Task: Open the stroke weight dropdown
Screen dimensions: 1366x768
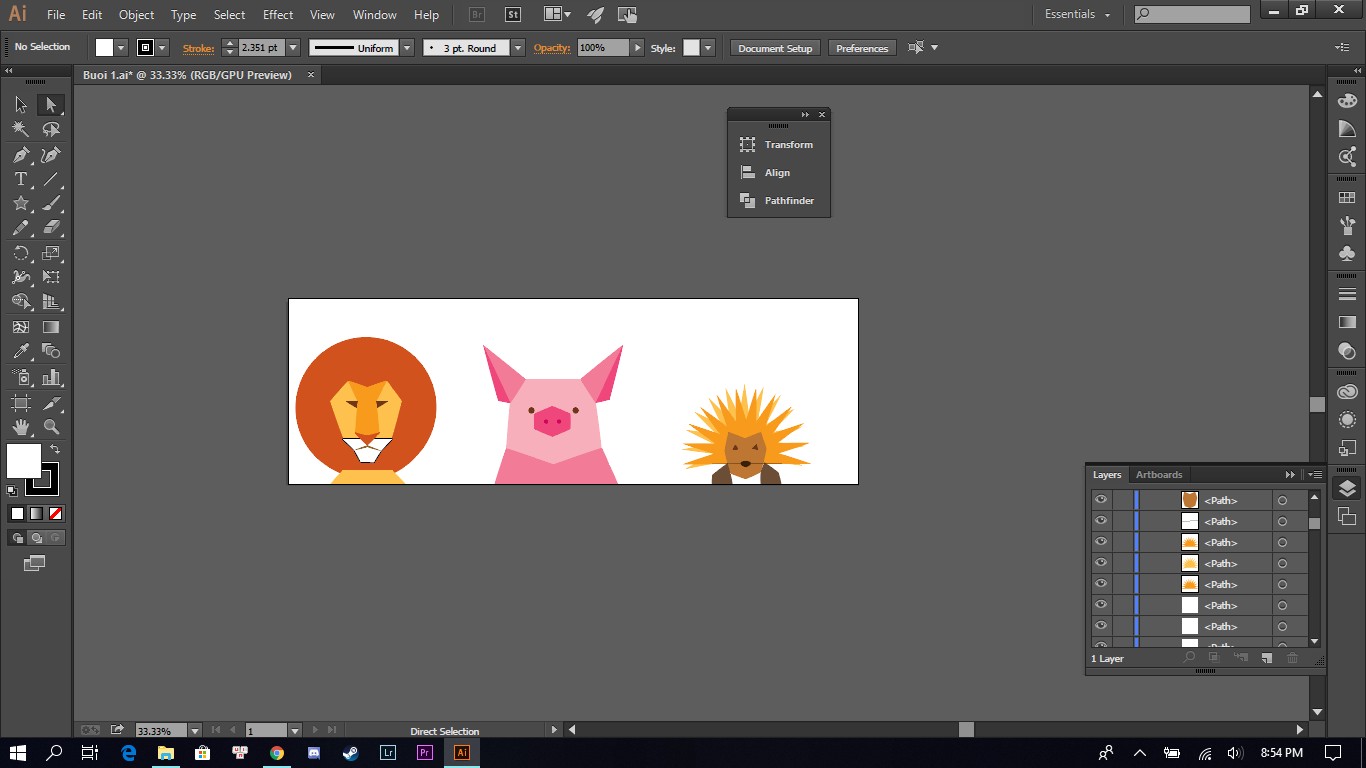Action: click(293, 48)
